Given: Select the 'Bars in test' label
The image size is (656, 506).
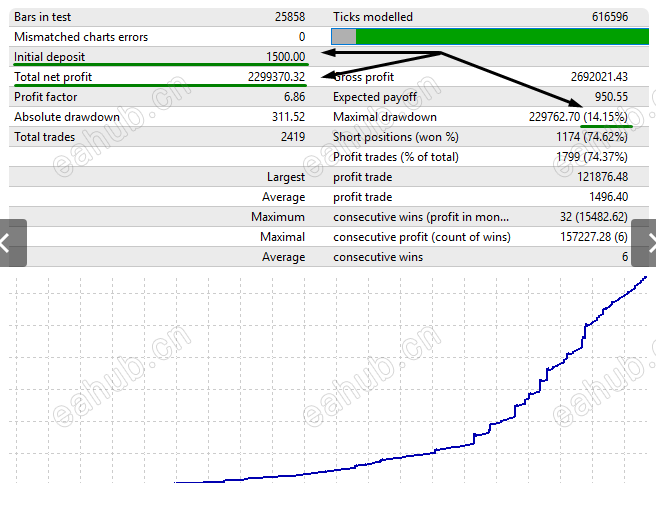Looking at the screenshot, I should pyautogui.click(x=42, y=17).
